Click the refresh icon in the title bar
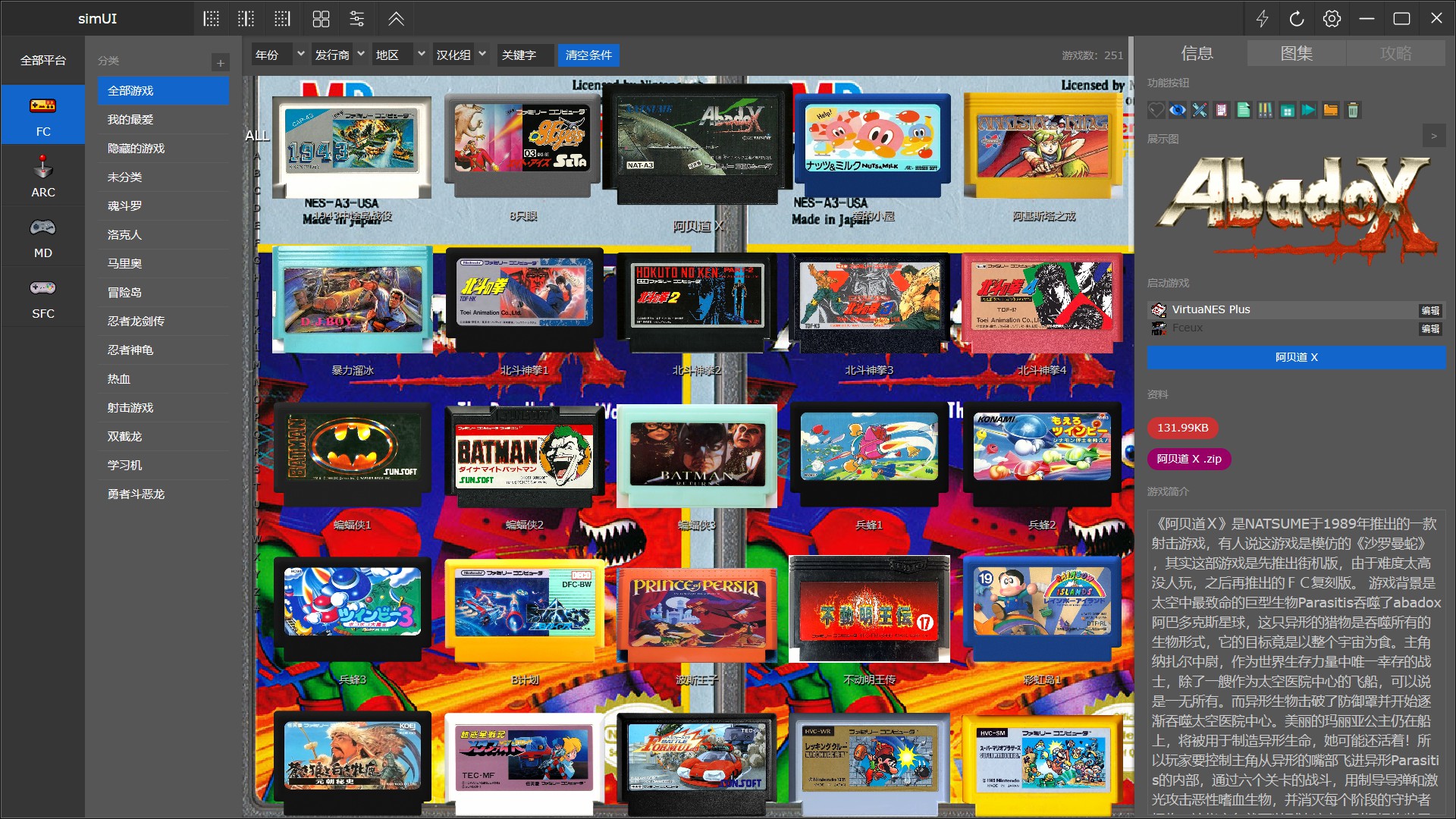The height and width of the screenshot is (819, 1456). click(1297, 19)
